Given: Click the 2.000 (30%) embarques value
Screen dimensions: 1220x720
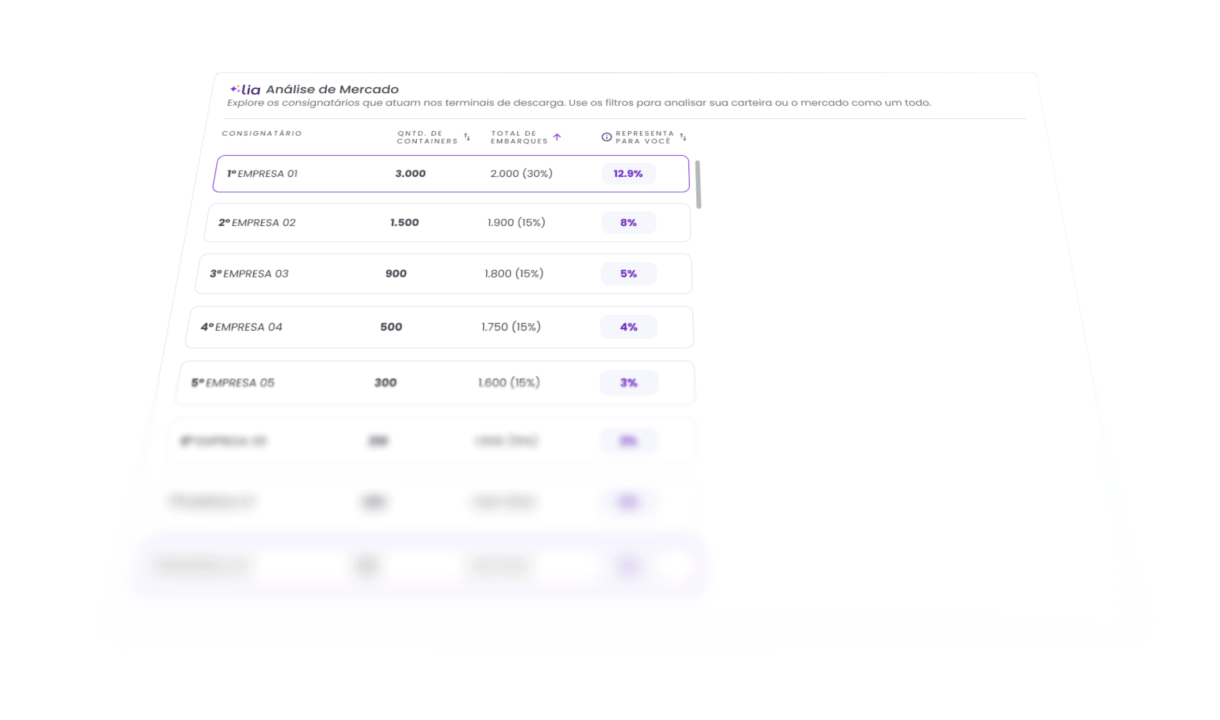Looking at the screenshot, I should click(x=521, y=174).
